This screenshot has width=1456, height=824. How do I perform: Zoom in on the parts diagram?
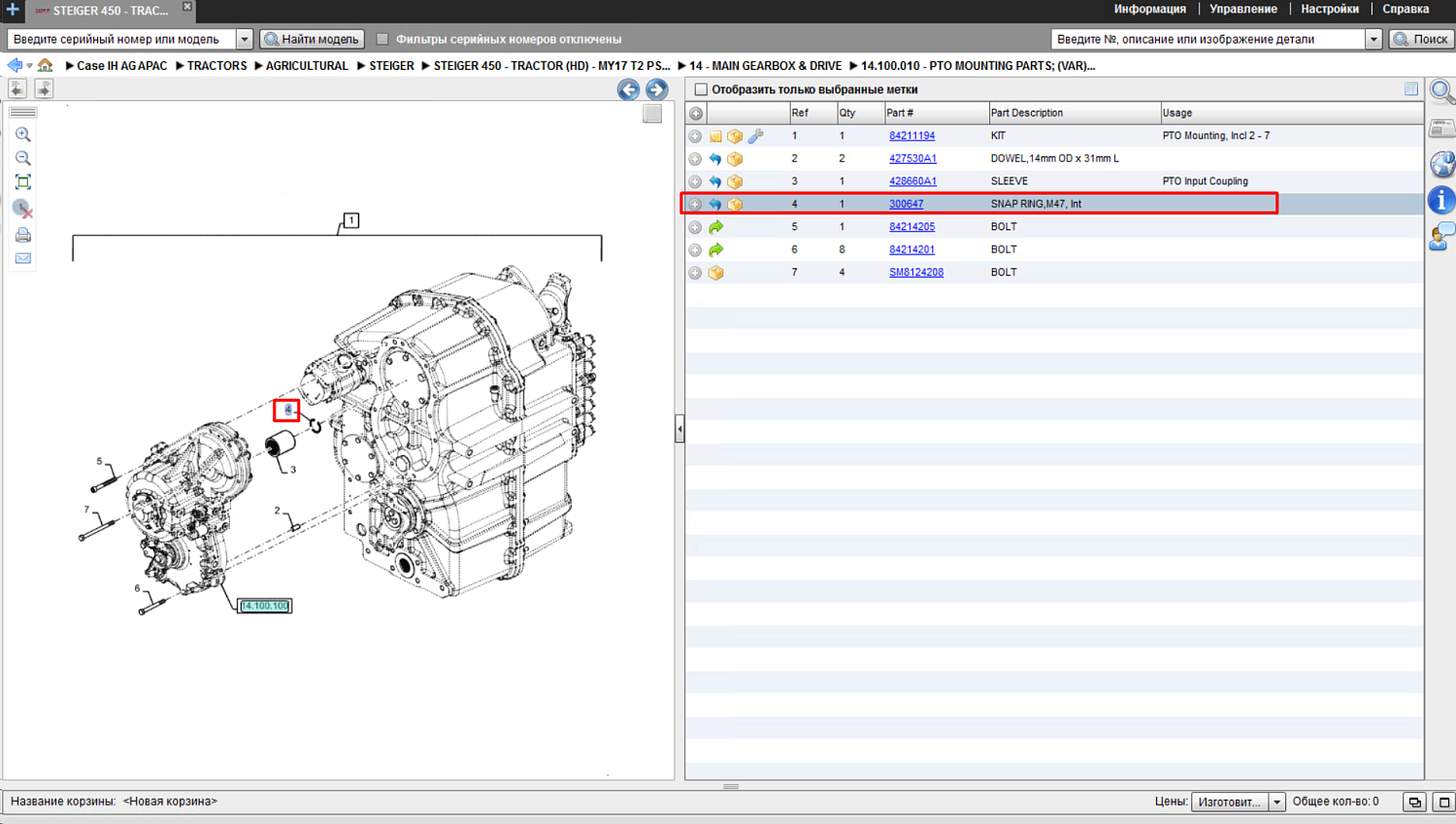click(x=22, y=135)
